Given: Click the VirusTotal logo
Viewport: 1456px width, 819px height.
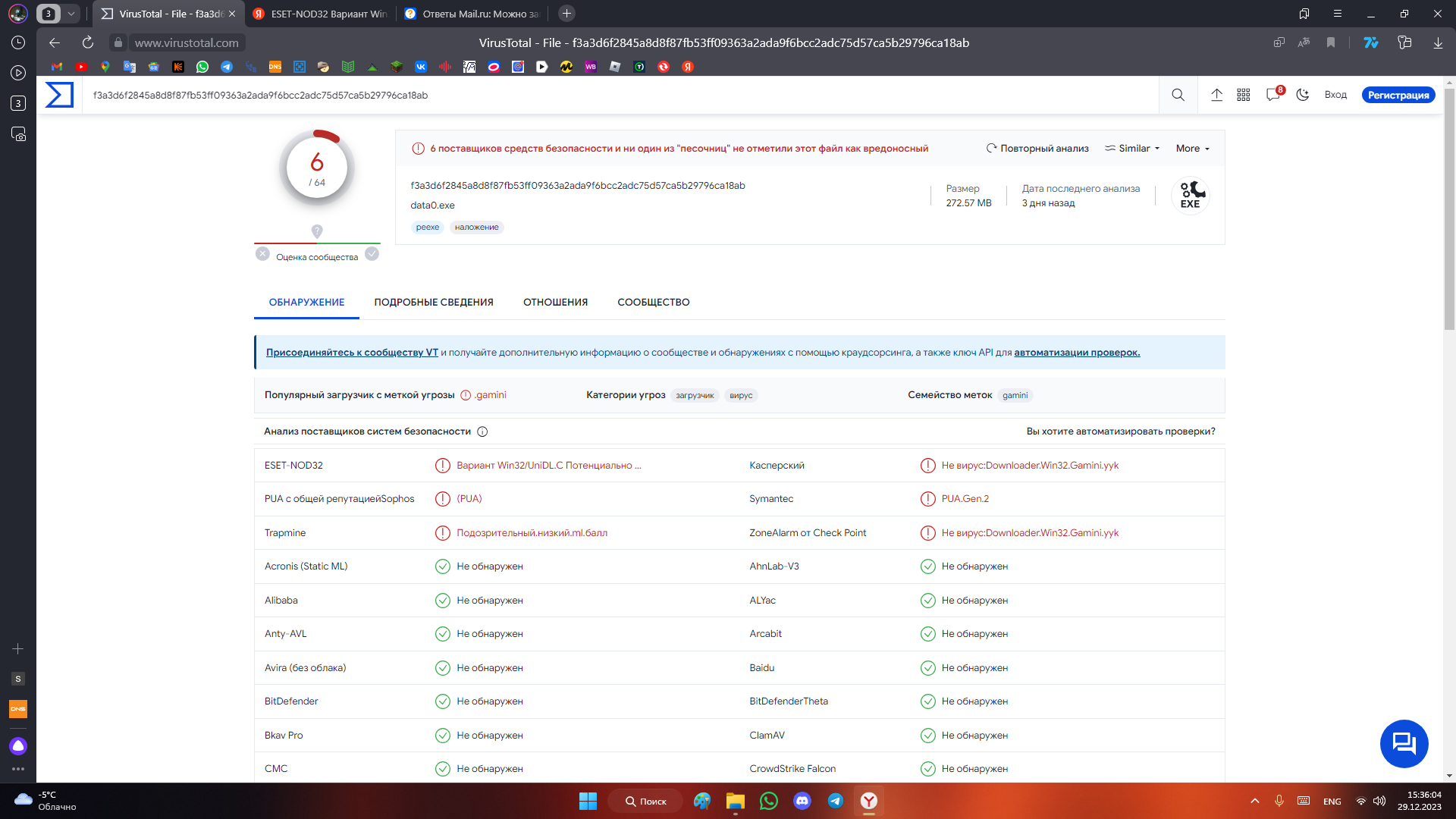Looking at the screenshot, I should click(x=59, y=95).
